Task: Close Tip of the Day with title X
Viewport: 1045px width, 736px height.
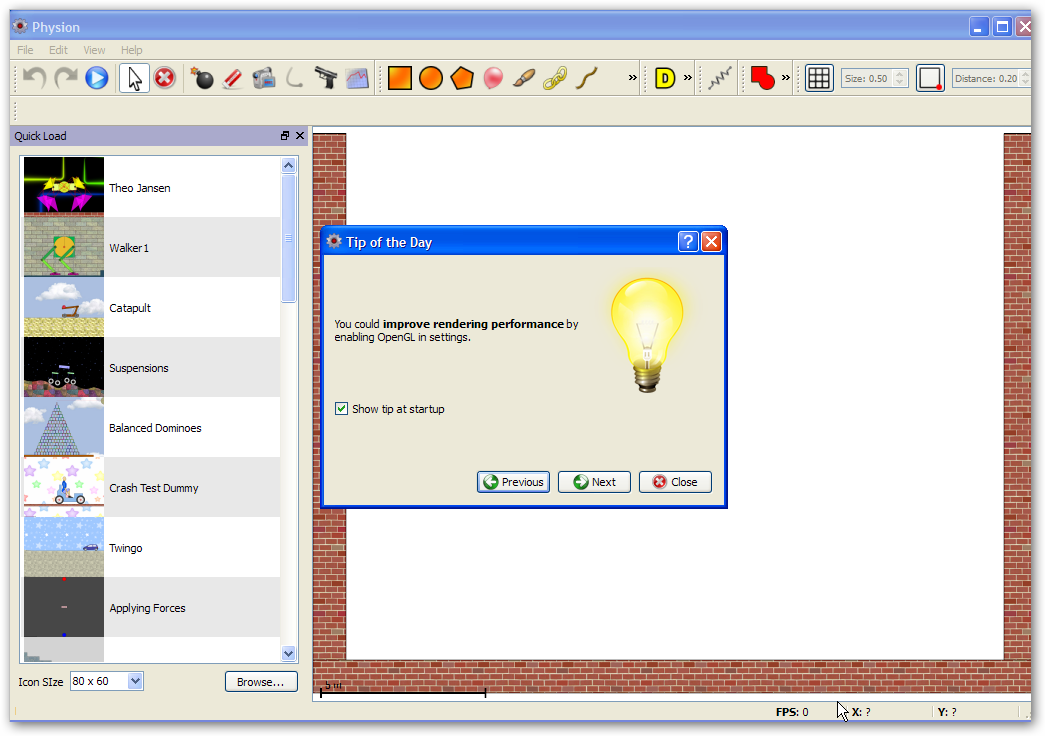Action: (712, 241)
